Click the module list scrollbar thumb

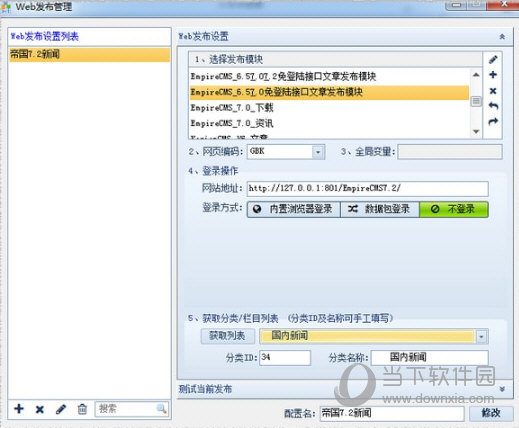click(x=476, y=101)
